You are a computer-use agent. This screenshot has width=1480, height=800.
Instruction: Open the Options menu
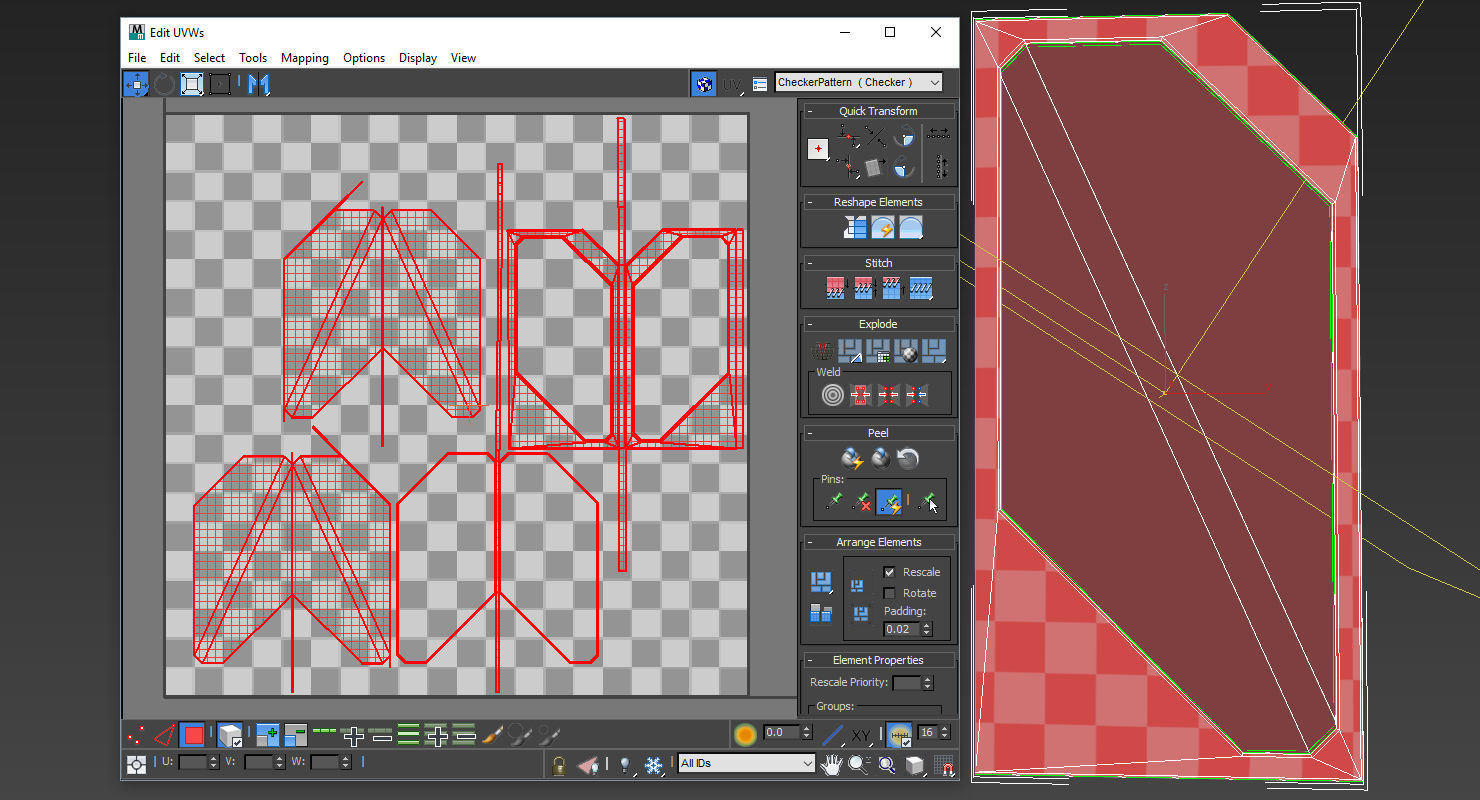[364, 58]
